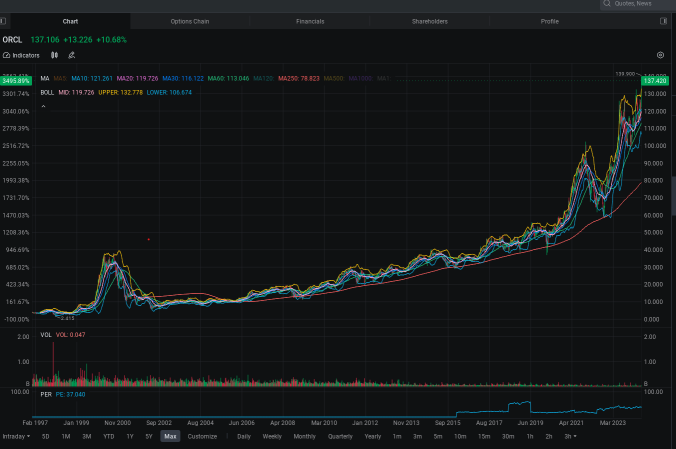
Task: Expand the Intraday dropdown
Action: pyautogui.click(x=16, y=436)
